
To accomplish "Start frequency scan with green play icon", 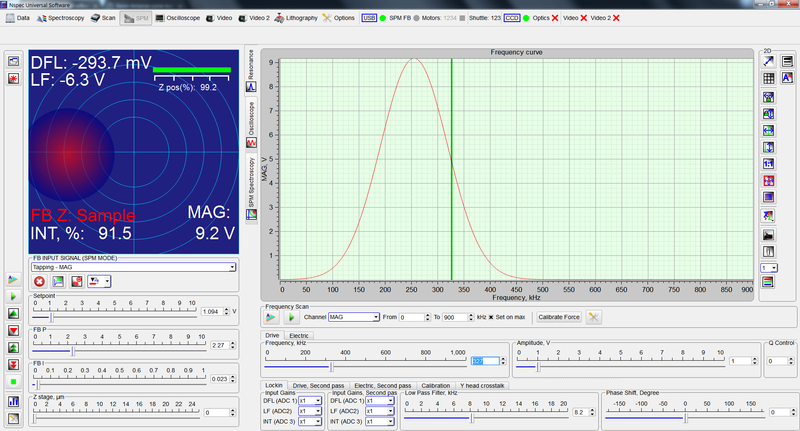I will coord(290,317).
